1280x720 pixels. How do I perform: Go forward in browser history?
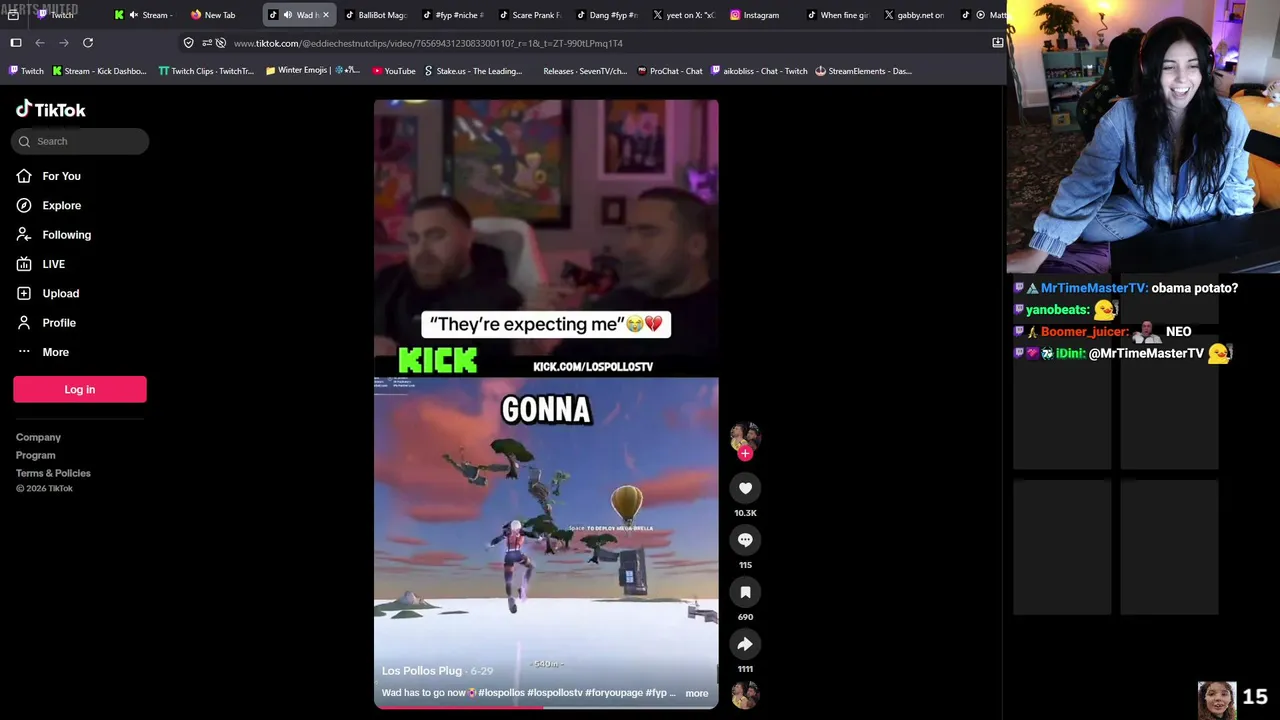(64, 43)
